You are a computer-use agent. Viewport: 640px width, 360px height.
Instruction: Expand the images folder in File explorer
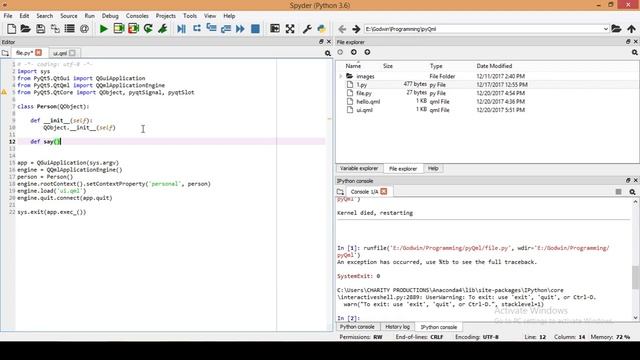coord(341,76)
